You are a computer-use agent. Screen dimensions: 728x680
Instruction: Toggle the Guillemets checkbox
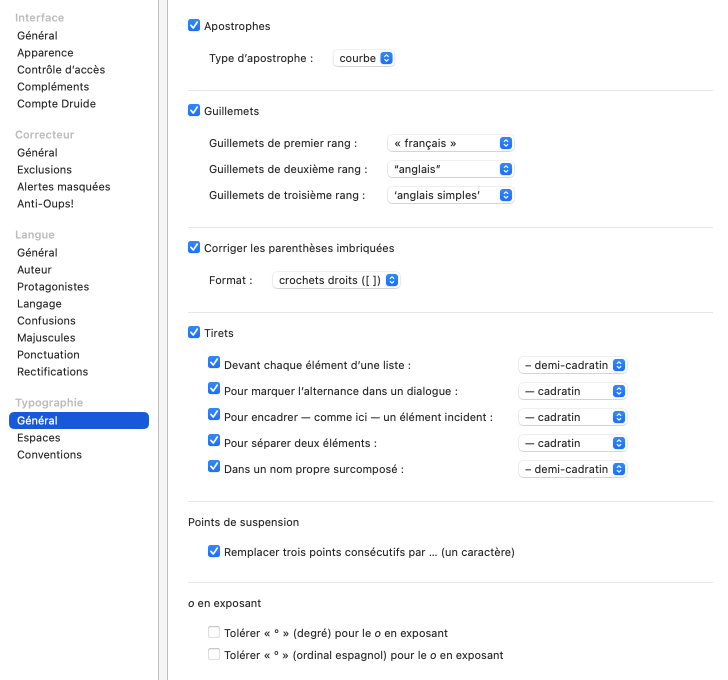point(194,111)
